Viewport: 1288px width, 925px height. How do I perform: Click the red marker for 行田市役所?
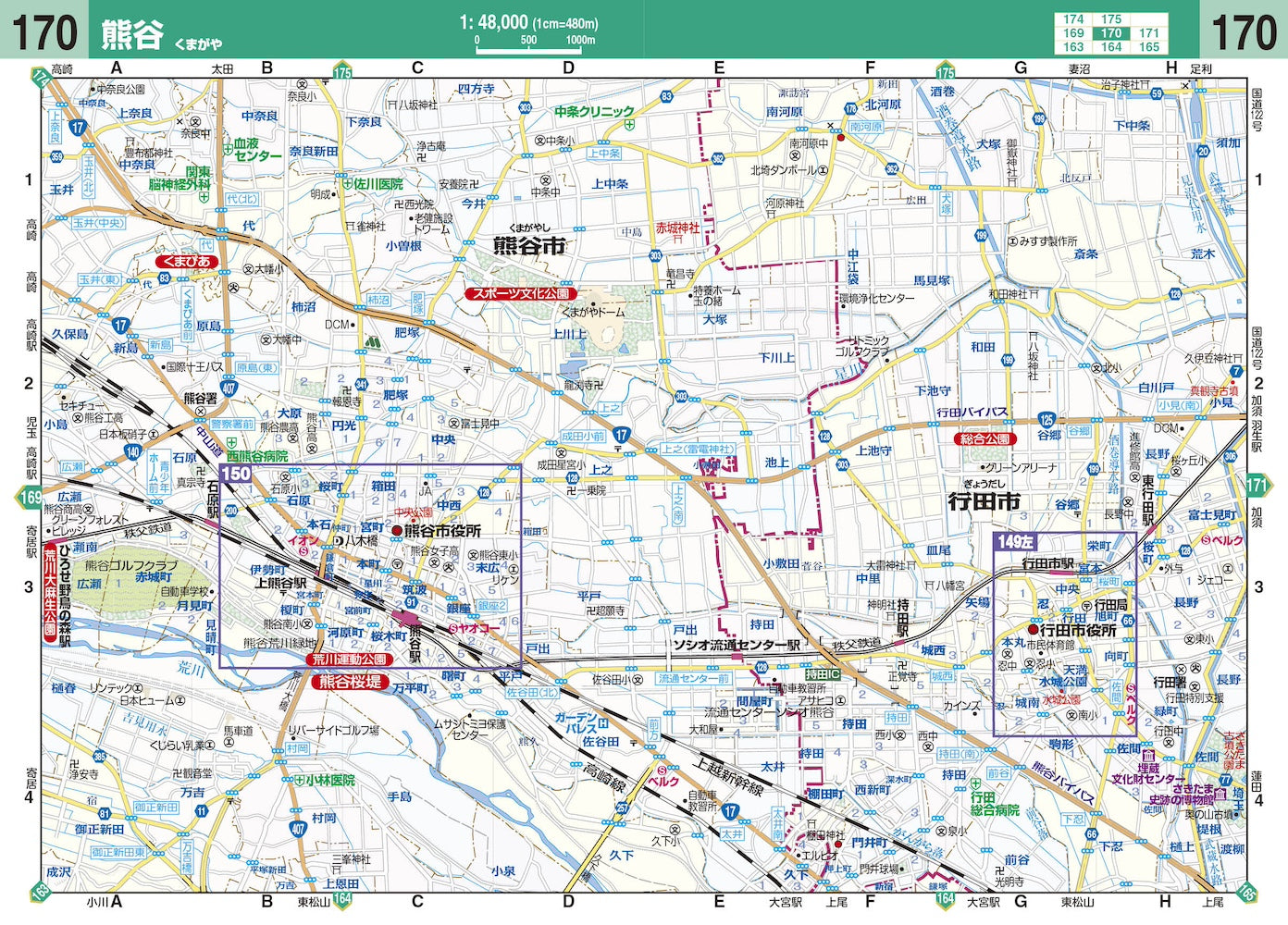click(x=1034, y=630)
